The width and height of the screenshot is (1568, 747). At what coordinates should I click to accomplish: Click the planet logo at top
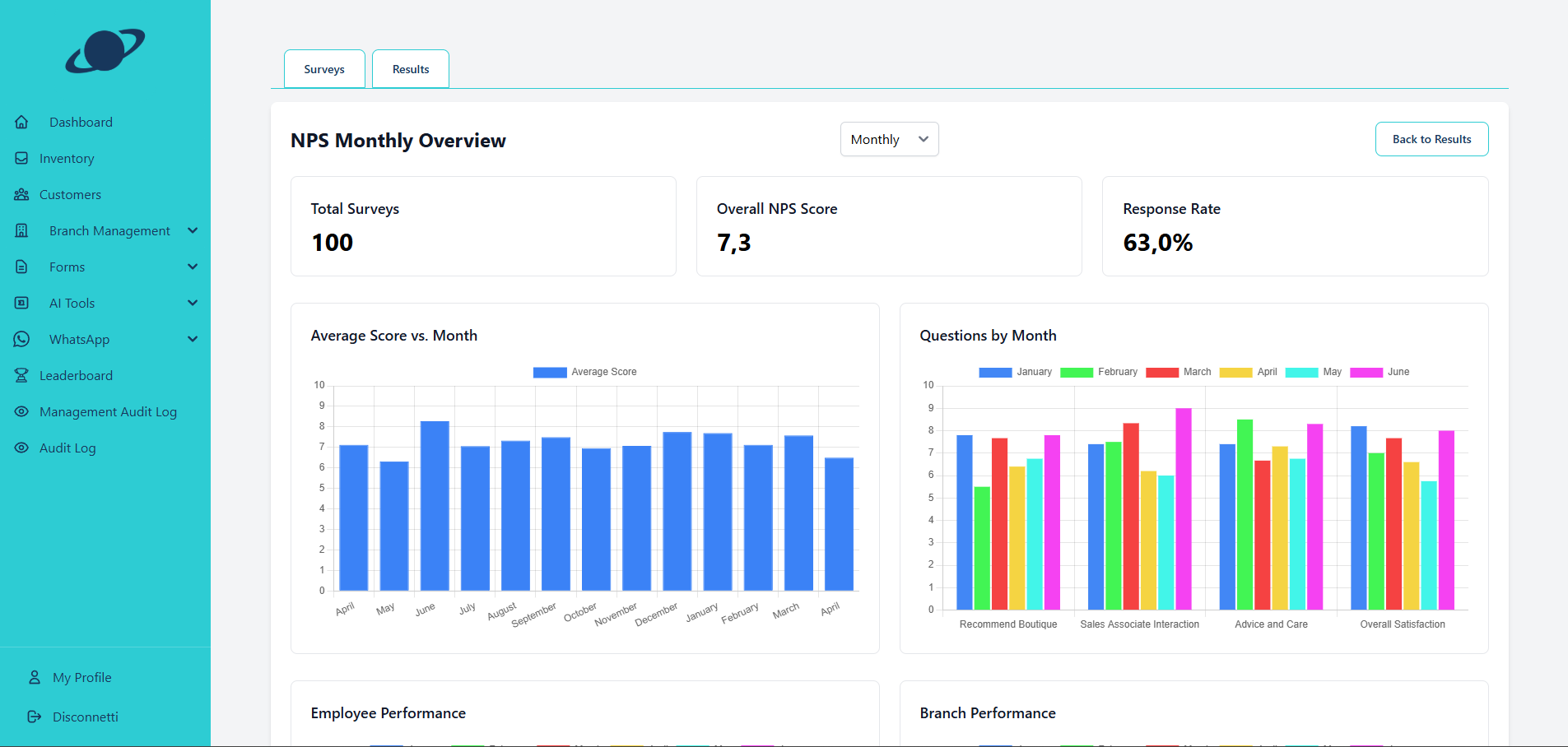105,51
